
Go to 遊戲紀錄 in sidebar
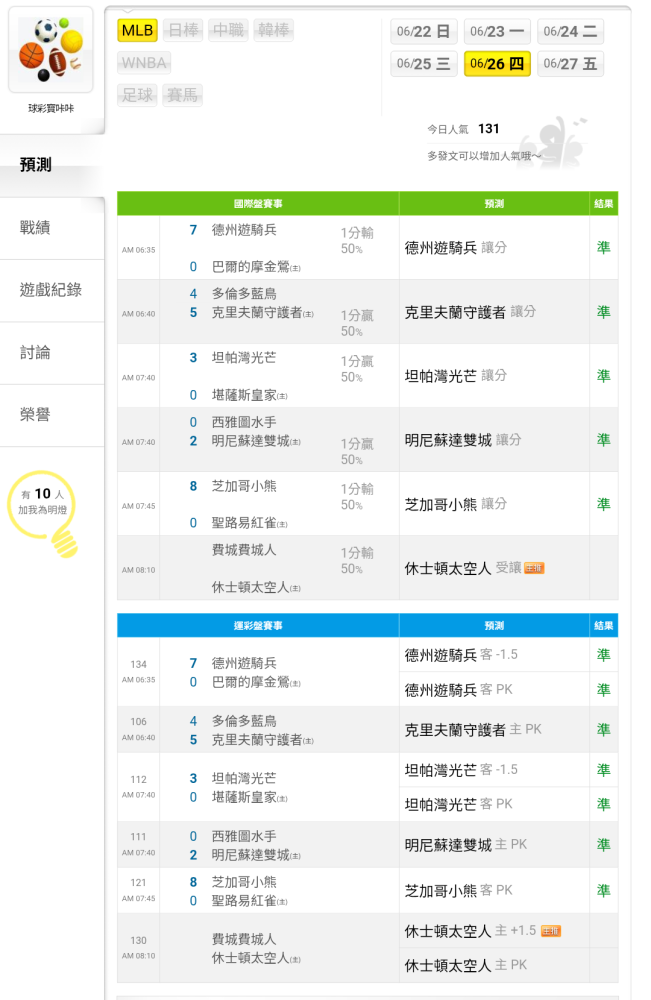pos(52,290)
